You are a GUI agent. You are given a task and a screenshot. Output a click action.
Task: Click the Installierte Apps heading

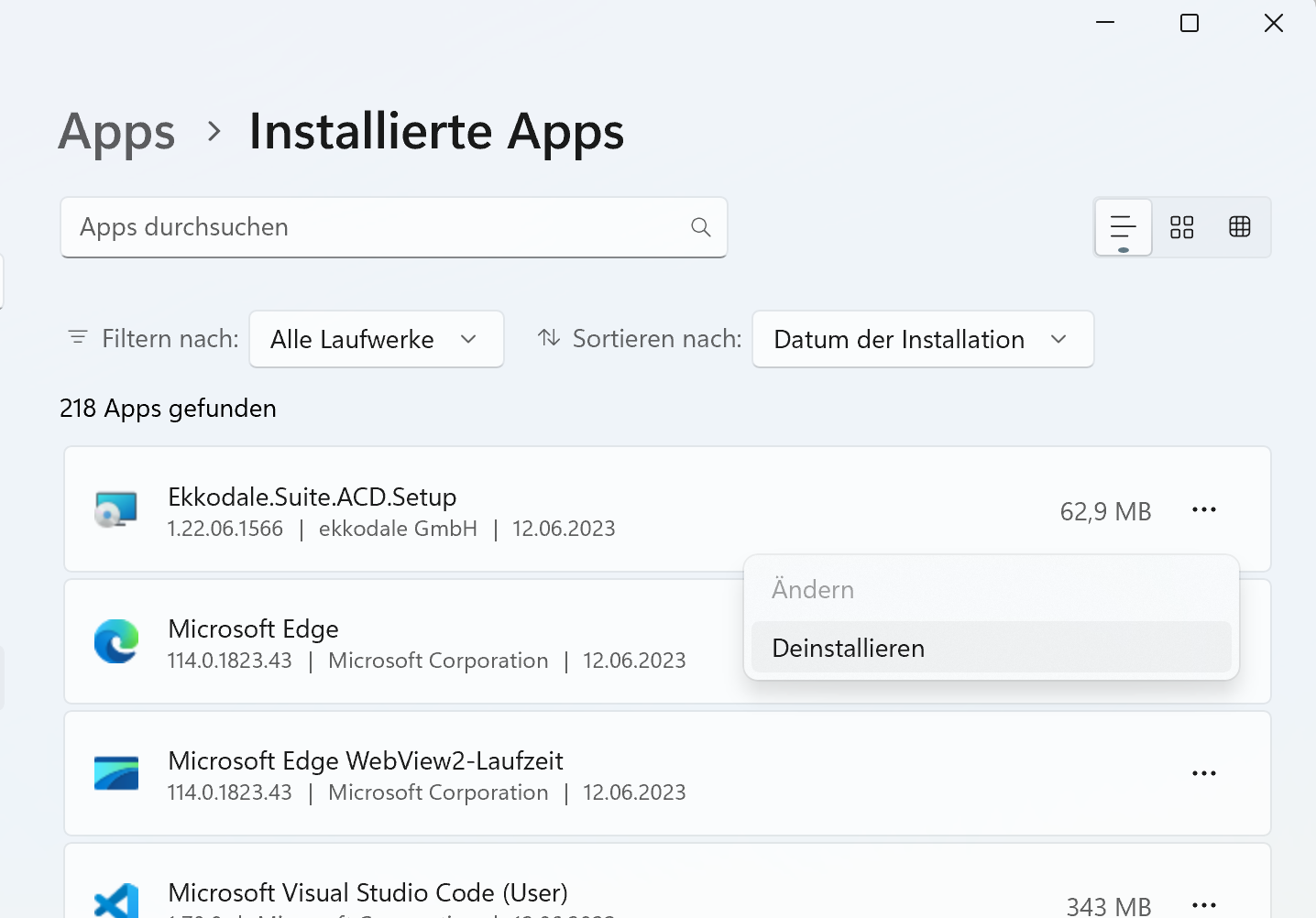[x=436, y=132]
